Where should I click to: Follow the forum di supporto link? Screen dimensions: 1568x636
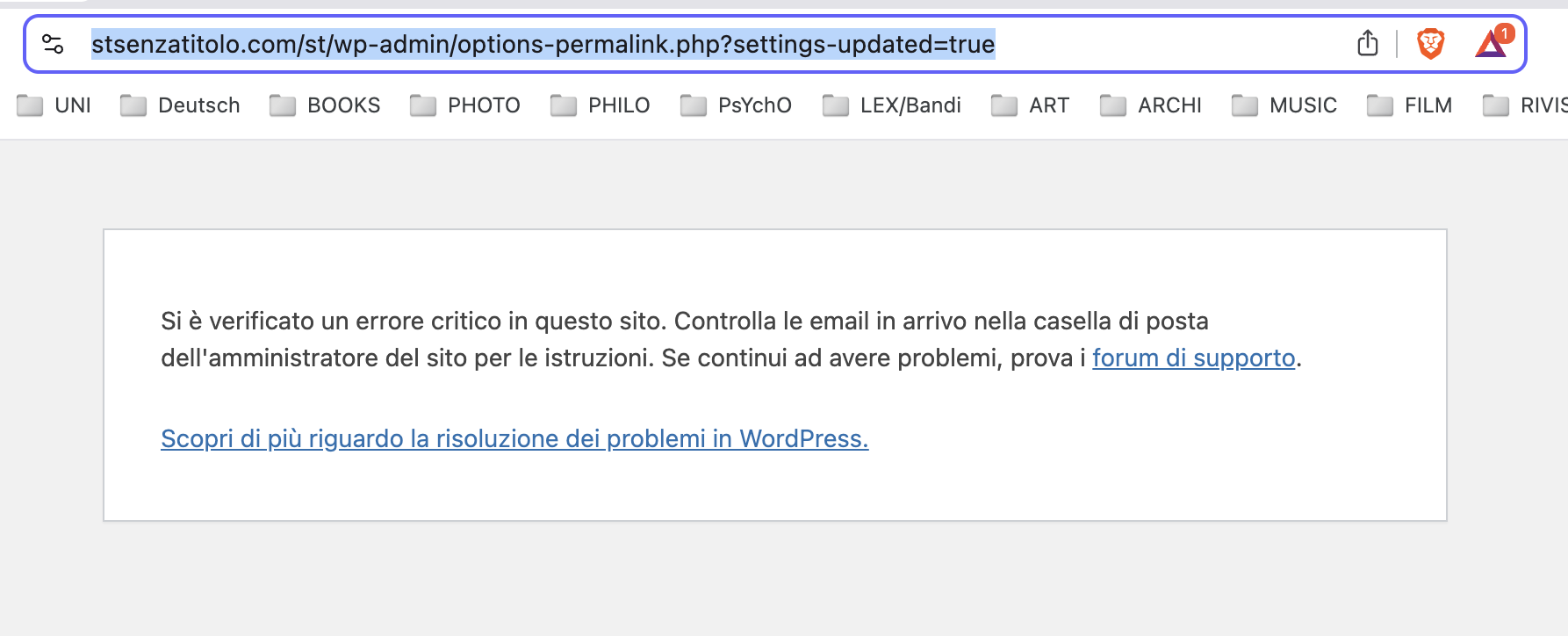tap(1194, 358)
